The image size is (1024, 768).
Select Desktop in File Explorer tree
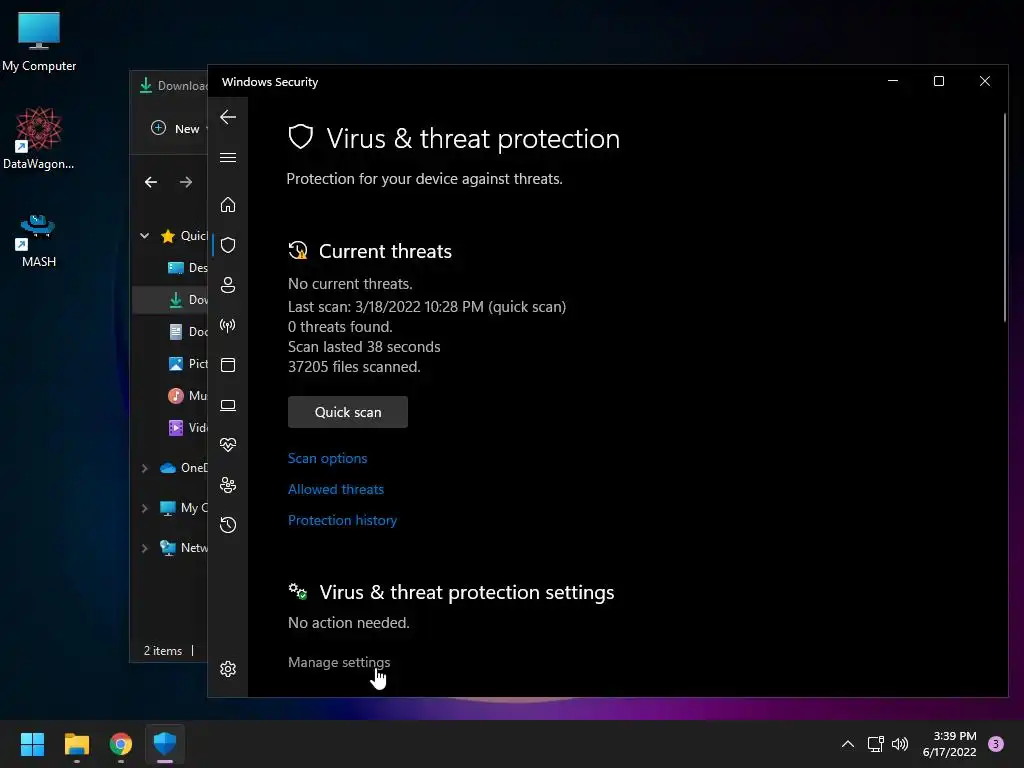[187, 268]
